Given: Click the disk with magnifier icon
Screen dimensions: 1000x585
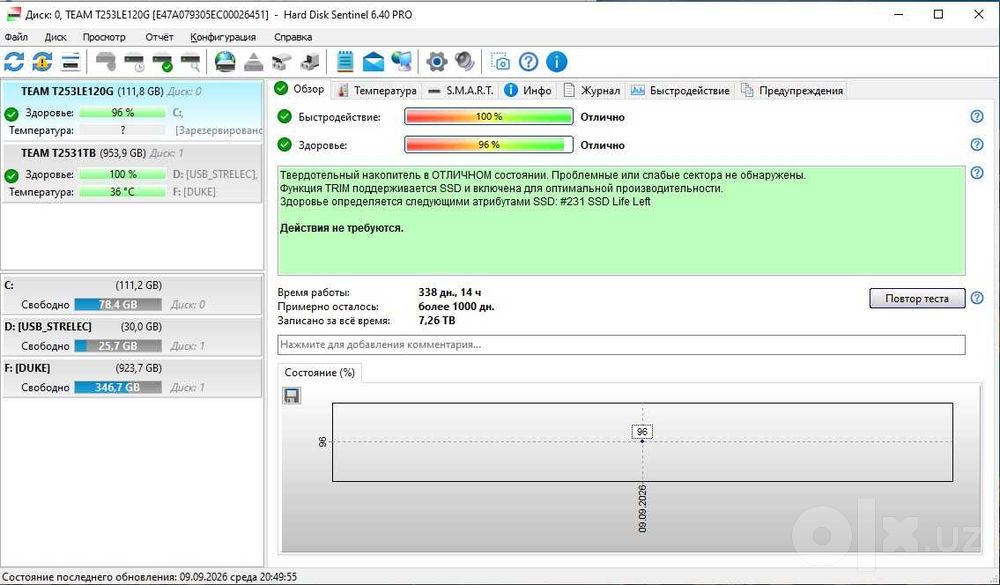Looking at the screenshot, I should 191,62.
